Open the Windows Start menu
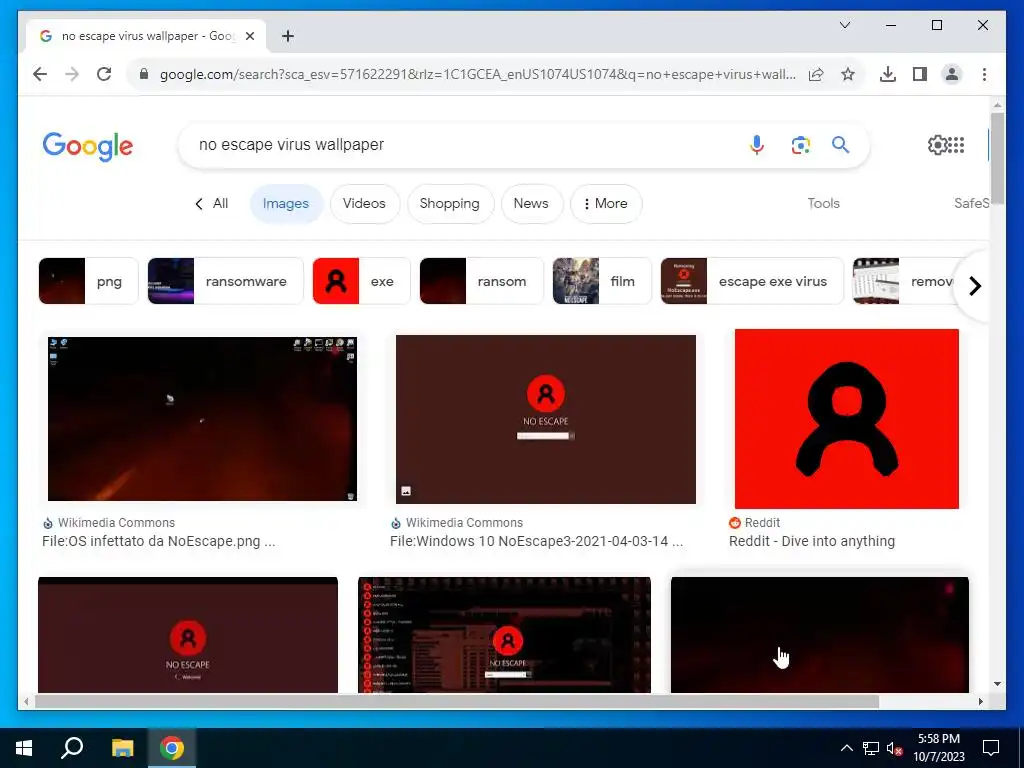Screen dimensions: 1024x768 pyautogui.click(x=24, y=748)
